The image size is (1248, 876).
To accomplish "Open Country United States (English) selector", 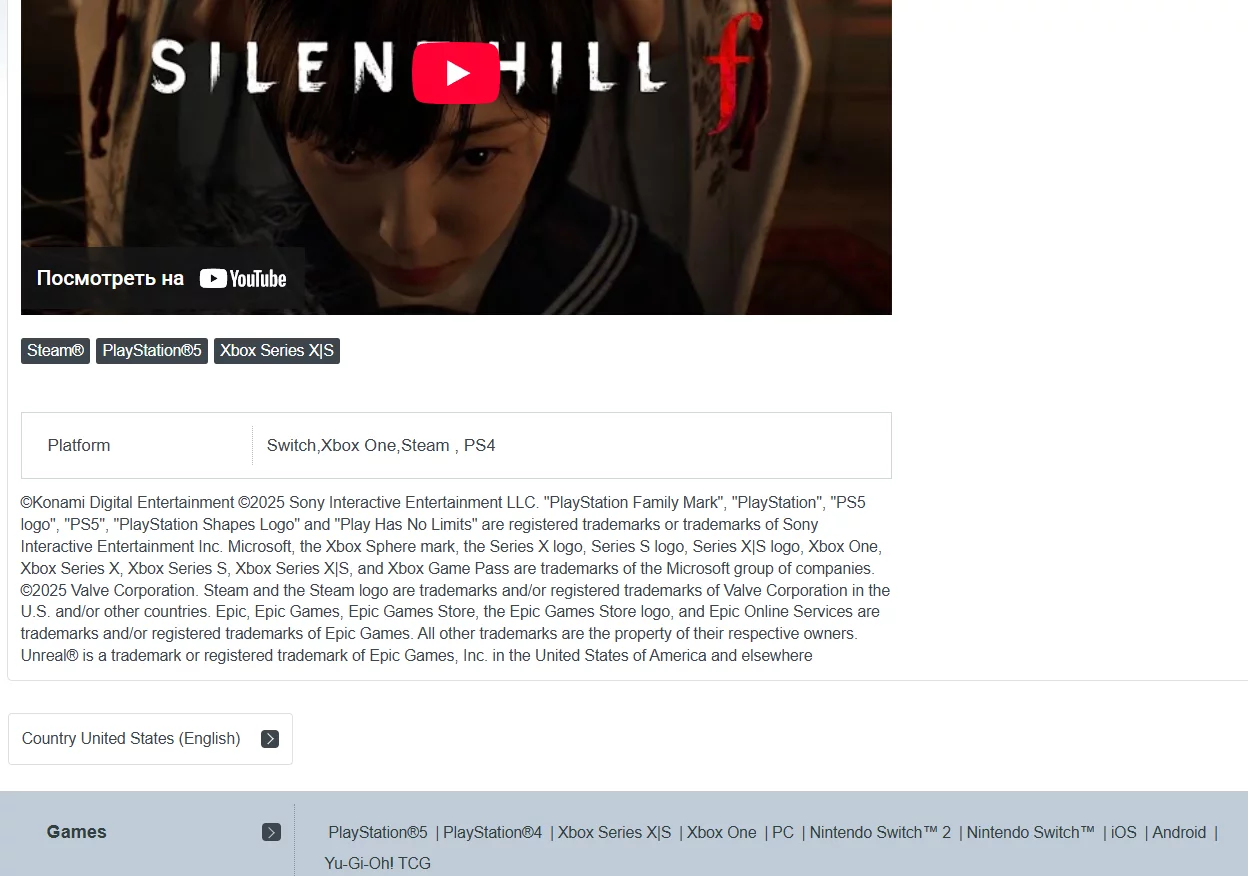I will coord(150,739).
